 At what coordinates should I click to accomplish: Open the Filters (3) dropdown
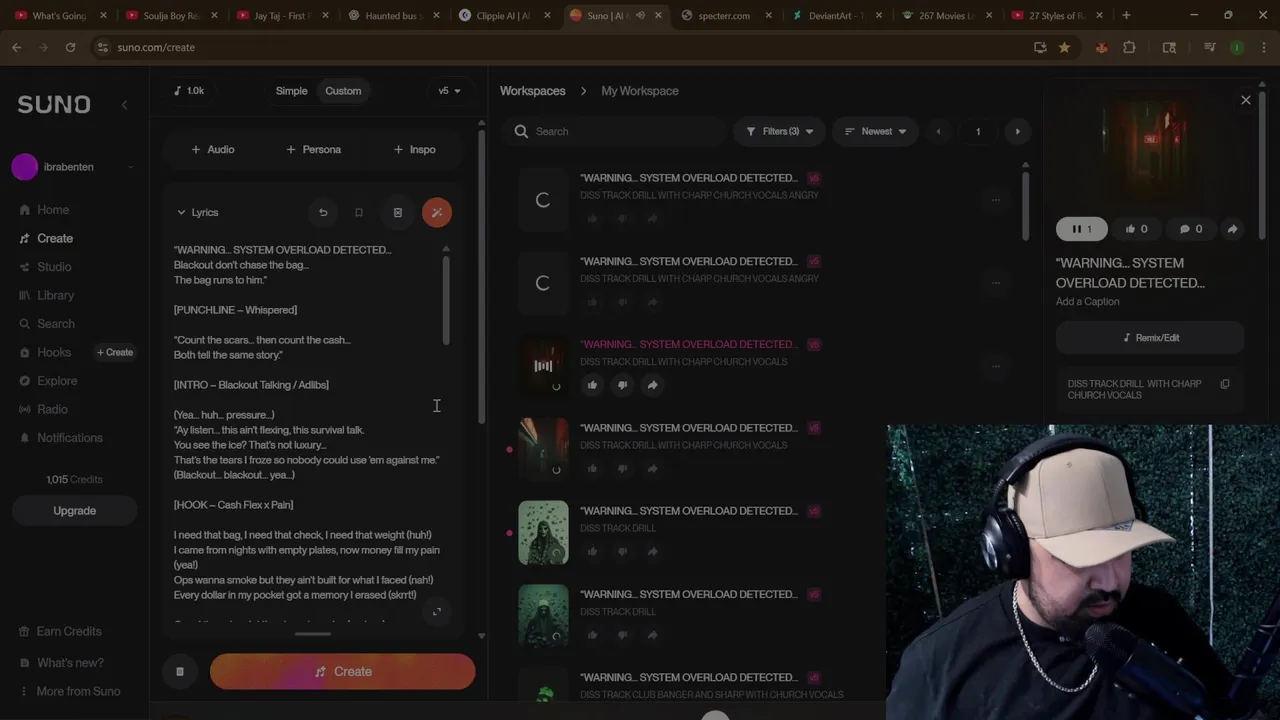click(x=780, y=131)
